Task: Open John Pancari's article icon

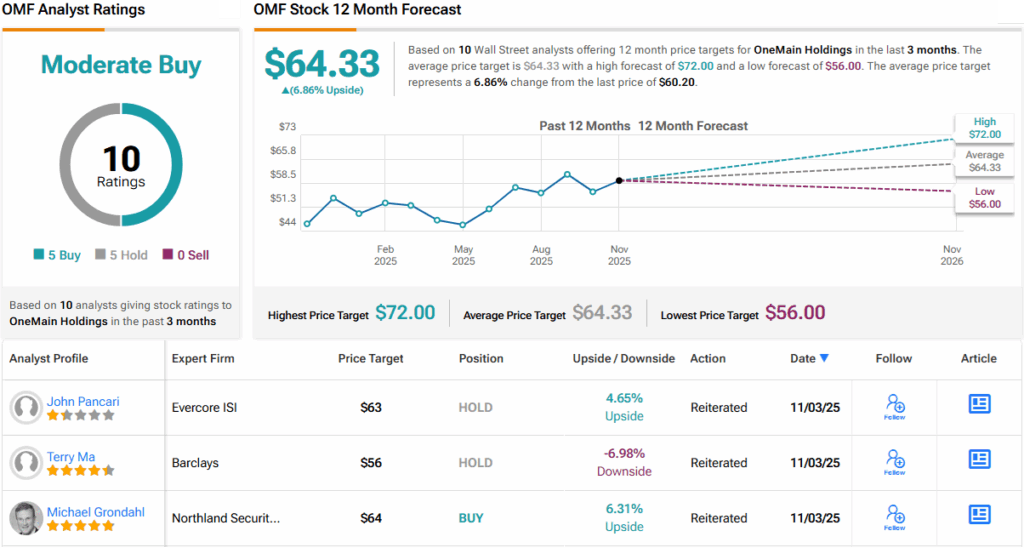Action: [x=979, y=404]
